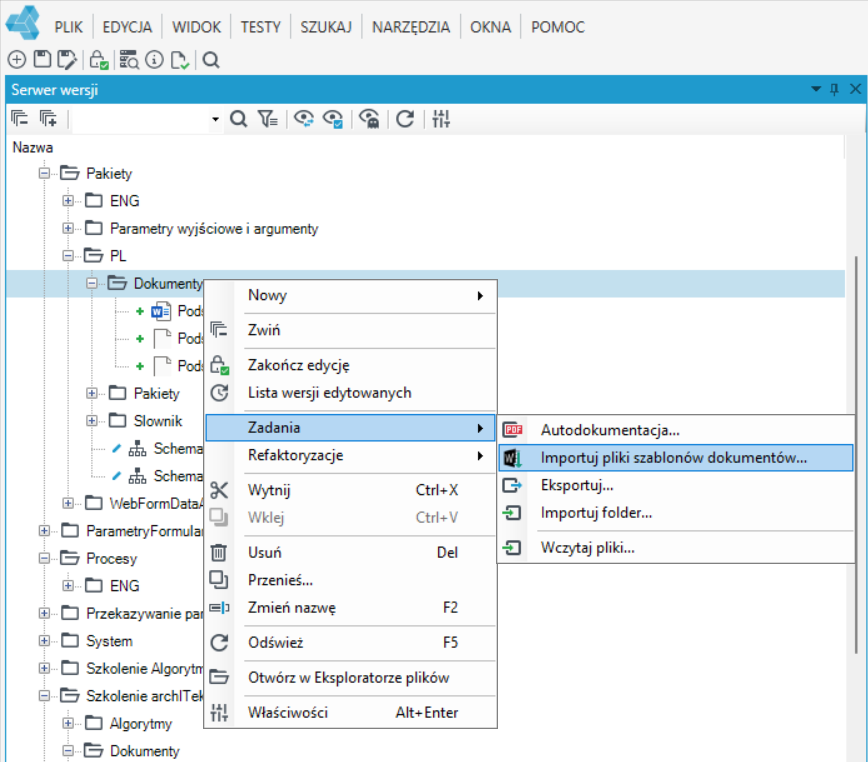Collapse the PL folder
This screenshot has width=868, height=762.
(x=68, y=256)
